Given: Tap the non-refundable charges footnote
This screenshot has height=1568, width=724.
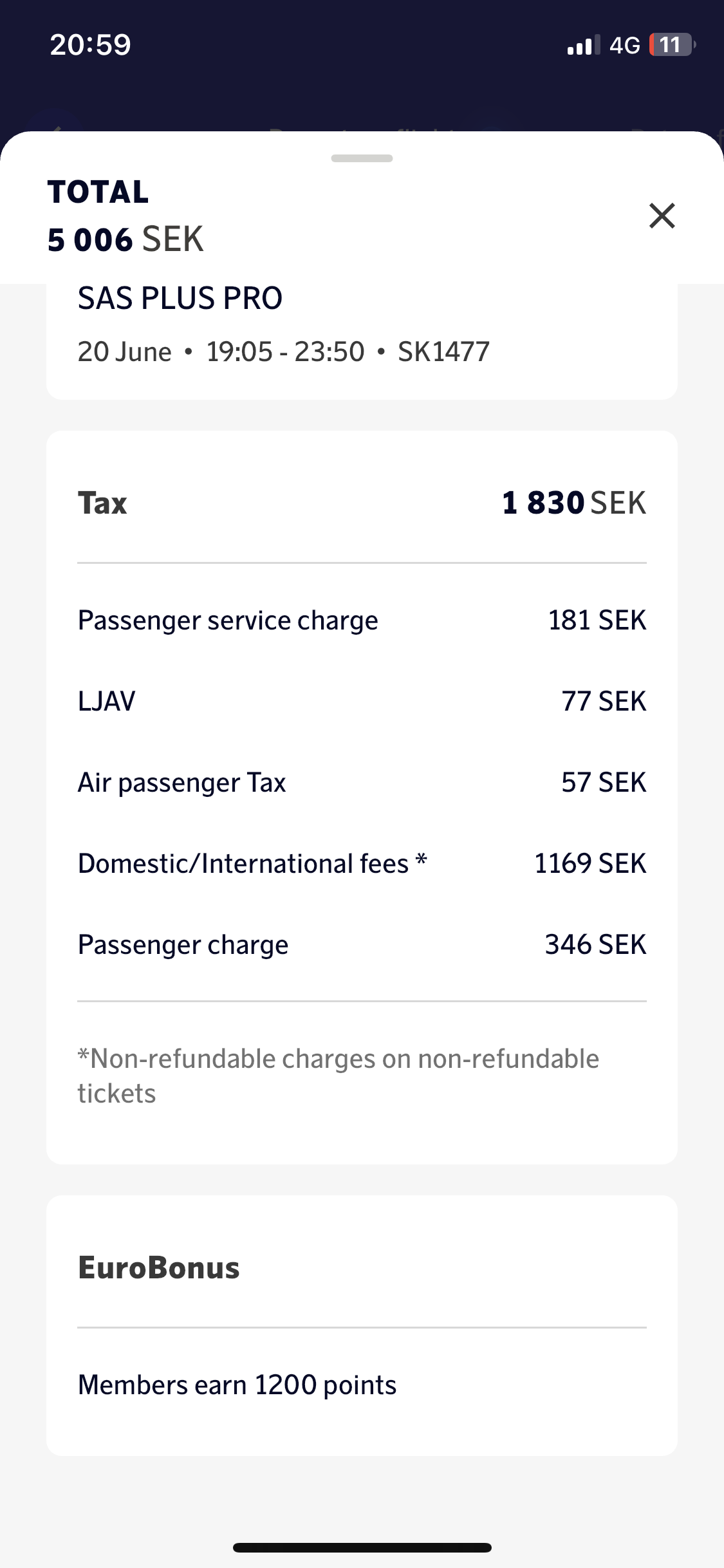Looking at the screenshot, I should (338, 1076).
